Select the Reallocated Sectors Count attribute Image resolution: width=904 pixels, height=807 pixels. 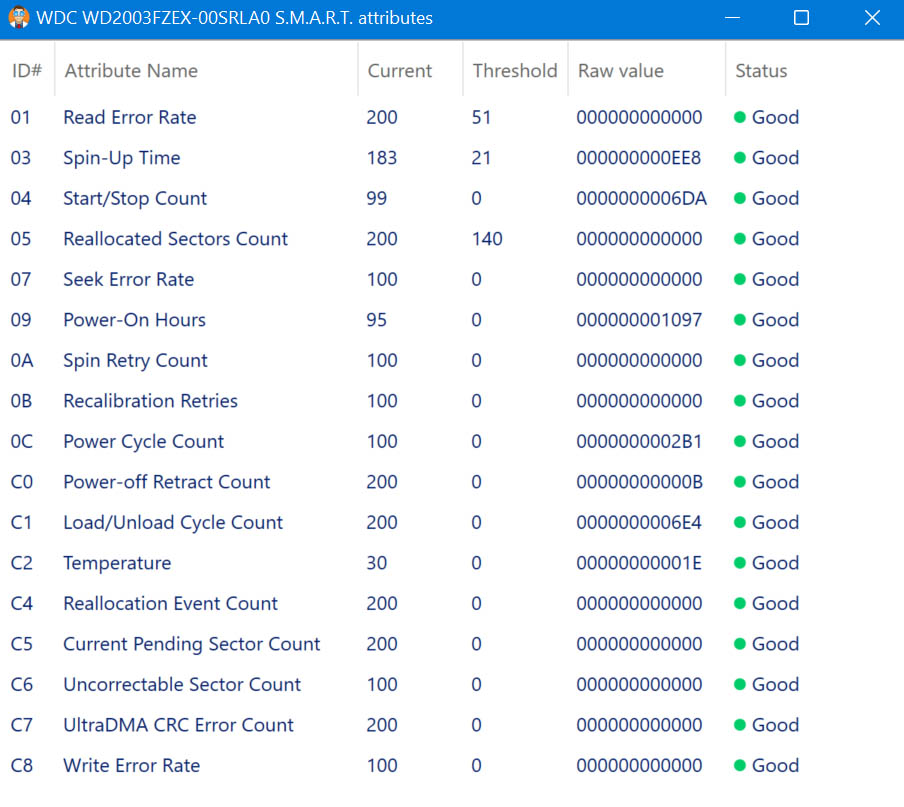(175, 239)
